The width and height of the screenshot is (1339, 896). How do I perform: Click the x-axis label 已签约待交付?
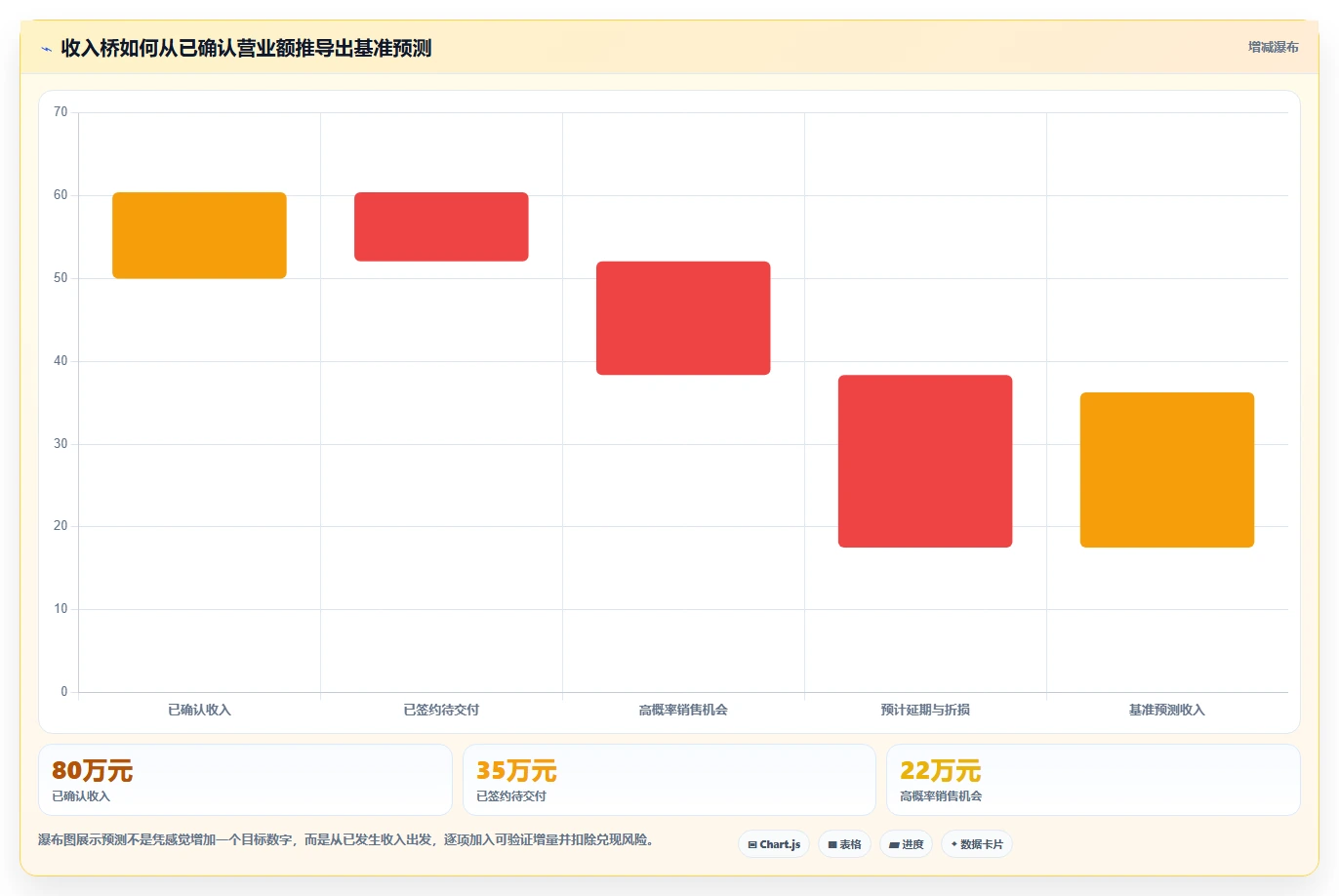point(441,710)
